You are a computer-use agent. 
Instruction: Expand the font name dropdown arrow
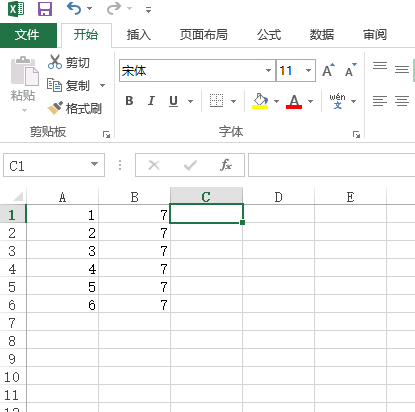[x=269, y=71]
